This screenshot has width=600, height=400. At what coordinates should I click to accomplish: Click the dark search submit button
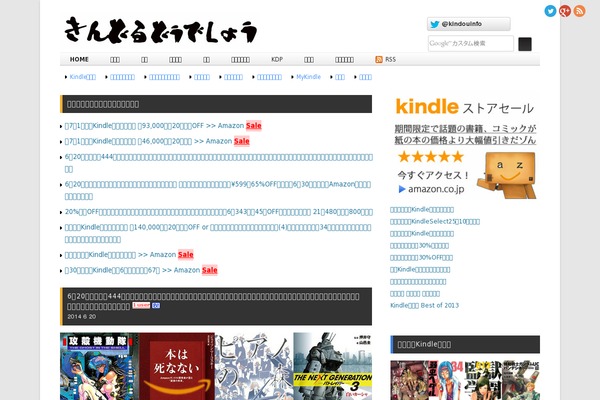click(x=525, y=44)
